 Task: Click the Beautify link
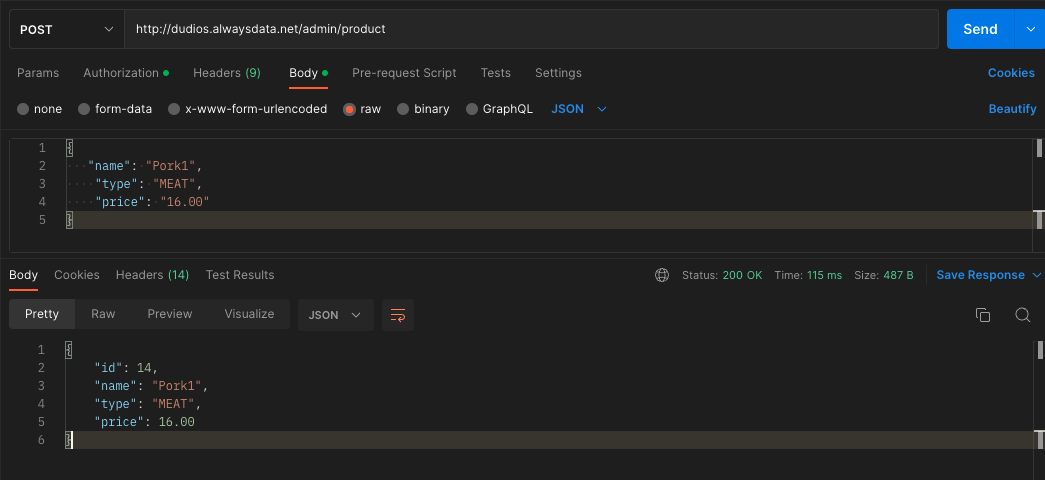coord(1012,109)
